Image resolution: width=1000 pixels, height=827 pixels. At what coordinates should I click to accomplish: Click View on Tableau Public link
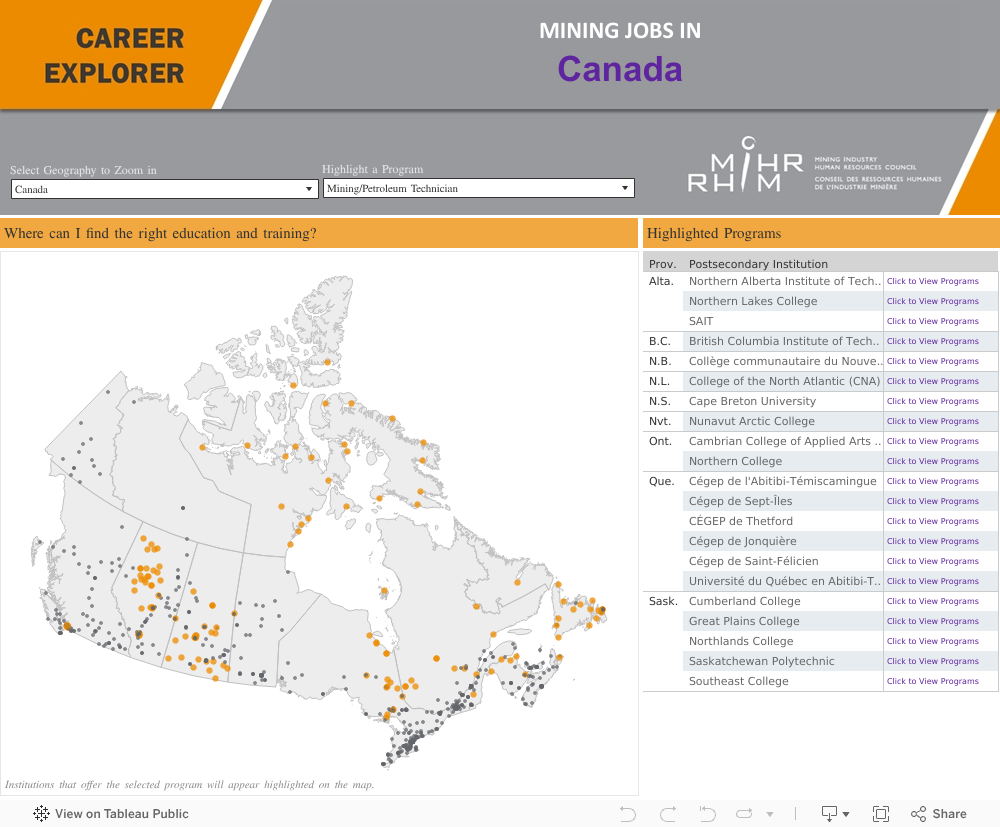[x=121, y=814]
